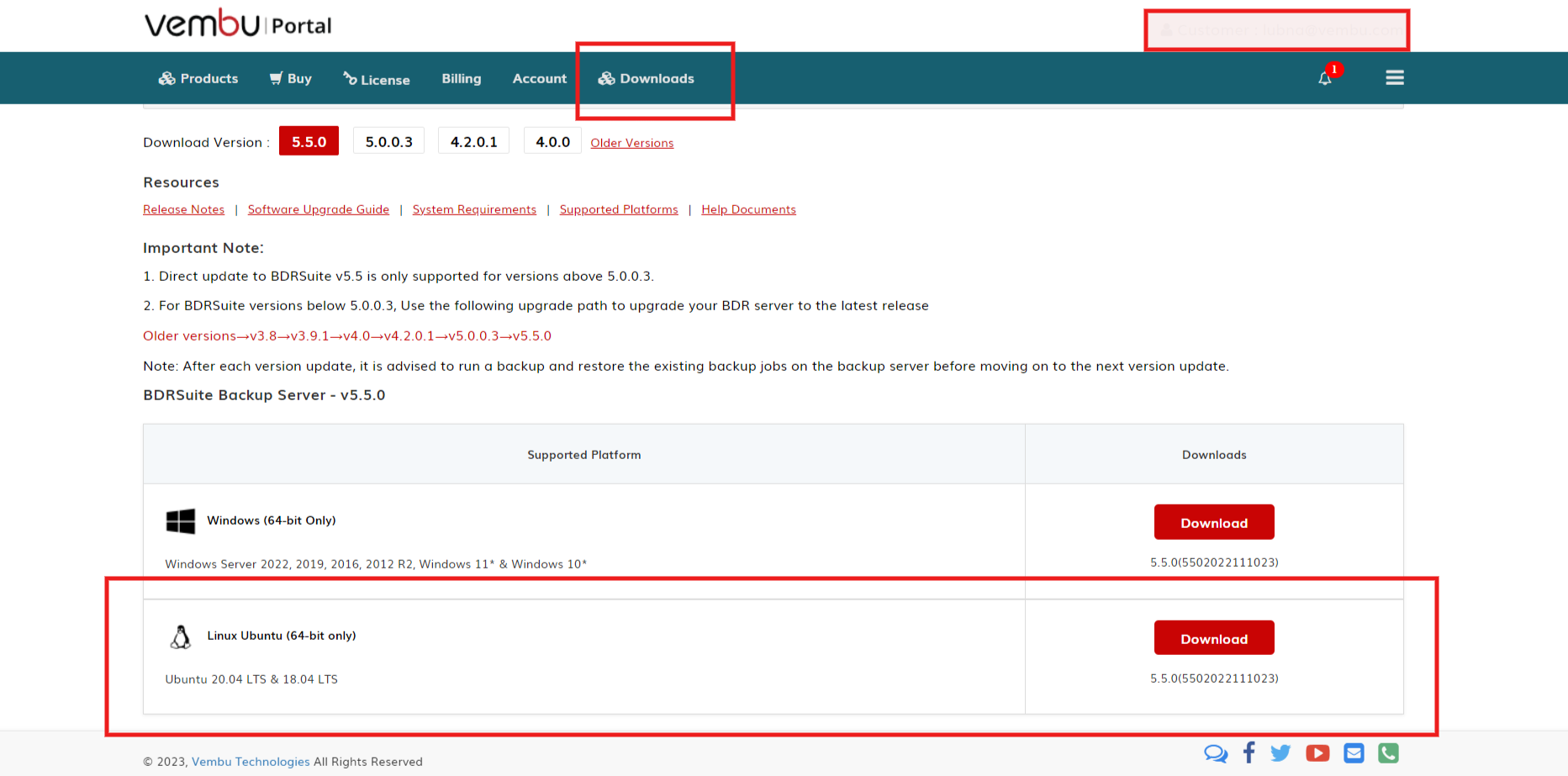Click the email envelope icon in footer
Viewport: 1568px width, 776px height.
coord(1354,753)
